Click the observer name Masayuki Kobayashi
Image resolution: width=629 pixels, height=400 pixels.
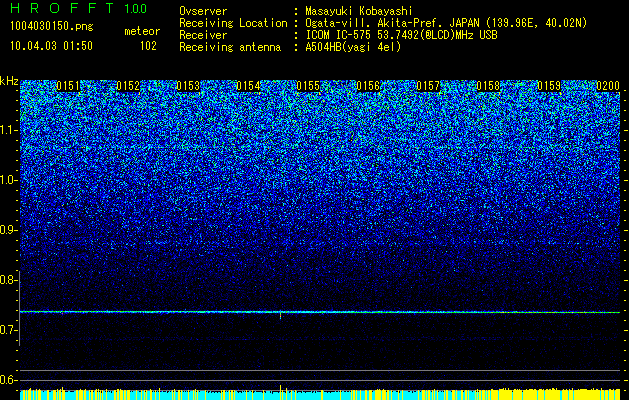click(x=359, y=11)
